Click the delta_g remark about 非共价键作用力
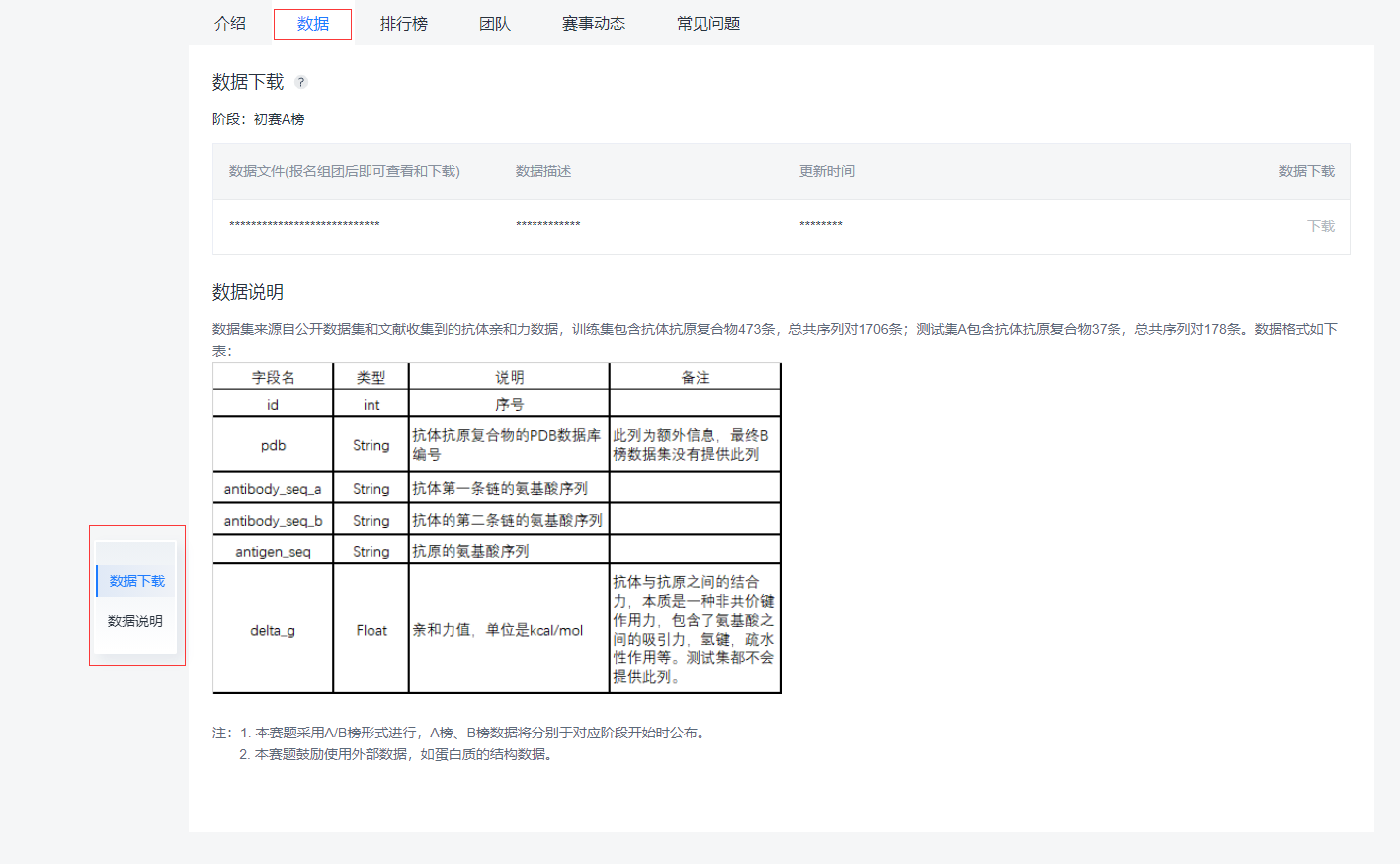Viewport: 1400px width, 864px height. coord(696,630)
